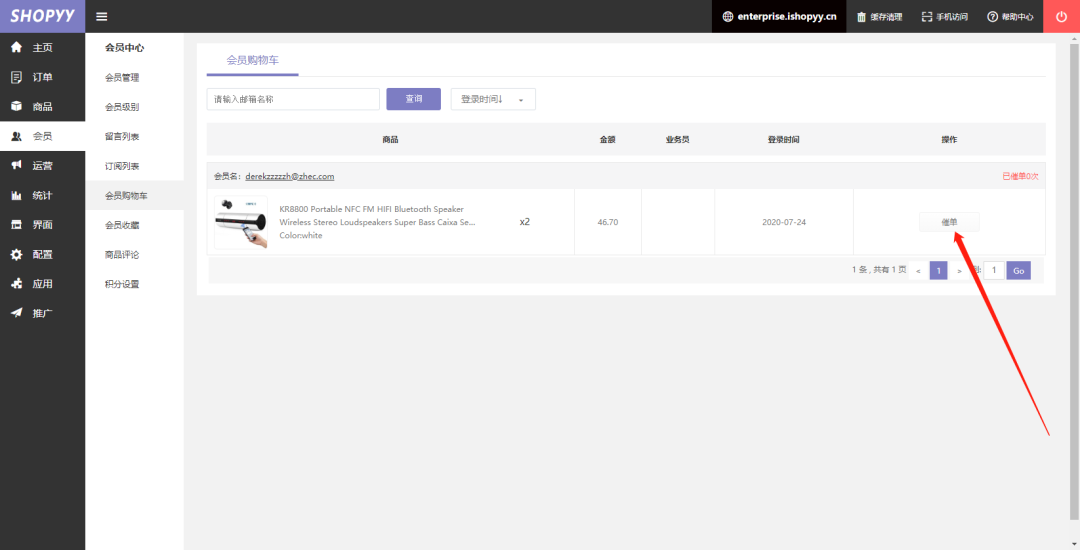Focus the email name search field
This screenshot has width=1080, height=550.
293,99
